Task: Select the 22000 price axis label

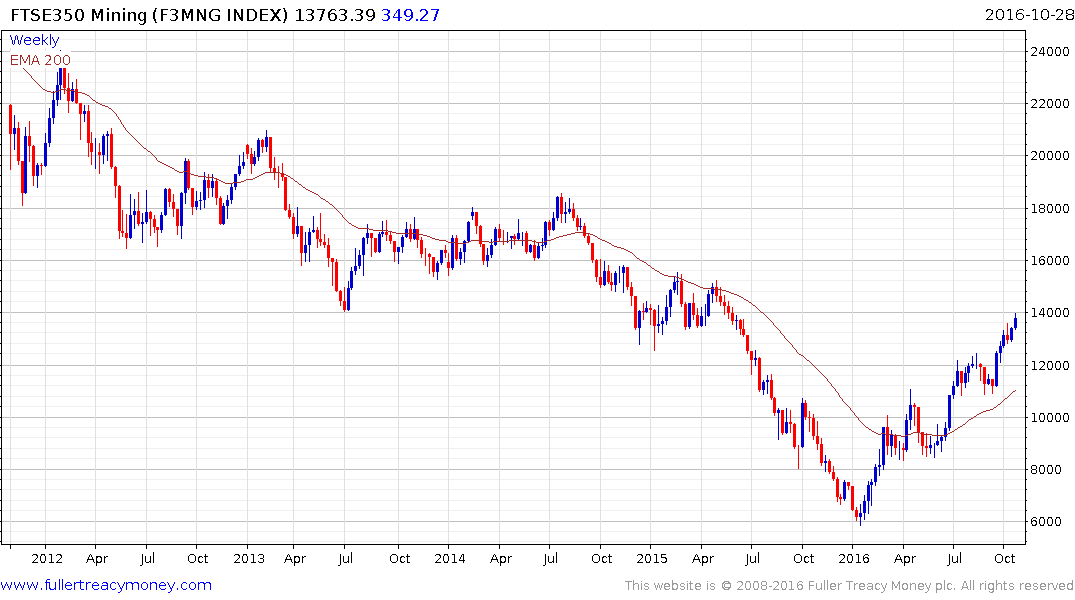Action: 1050,104
